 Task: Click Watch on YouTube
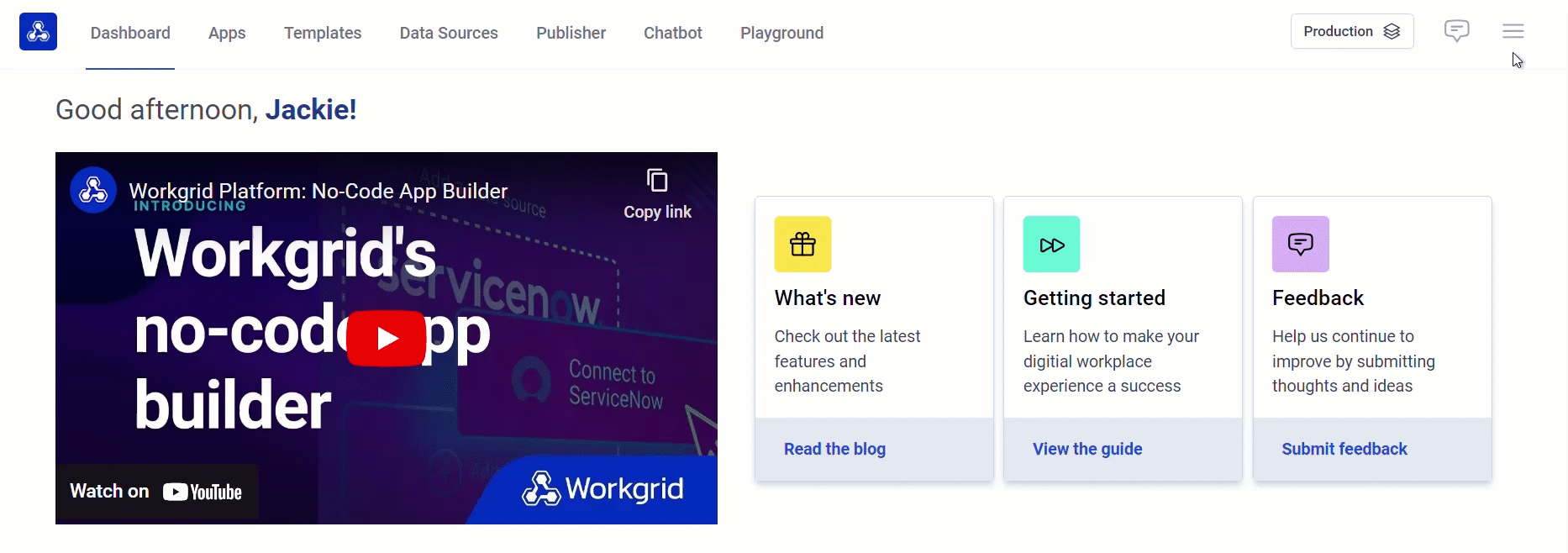[156, 492]
